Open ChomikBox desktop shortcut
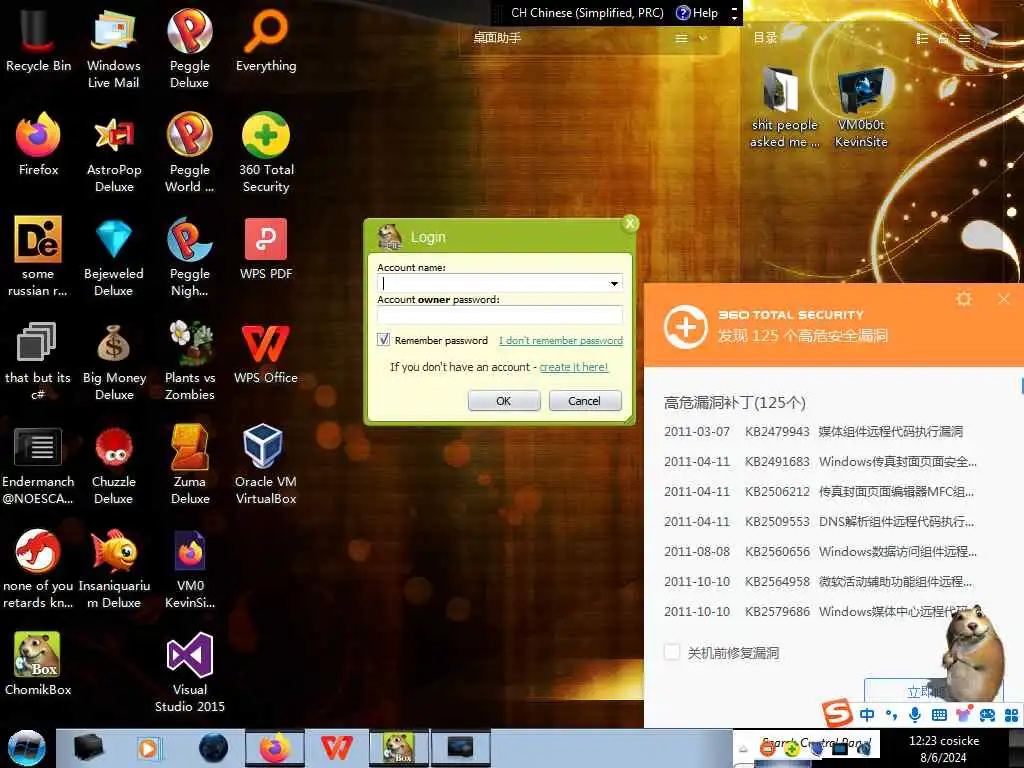 38,663
